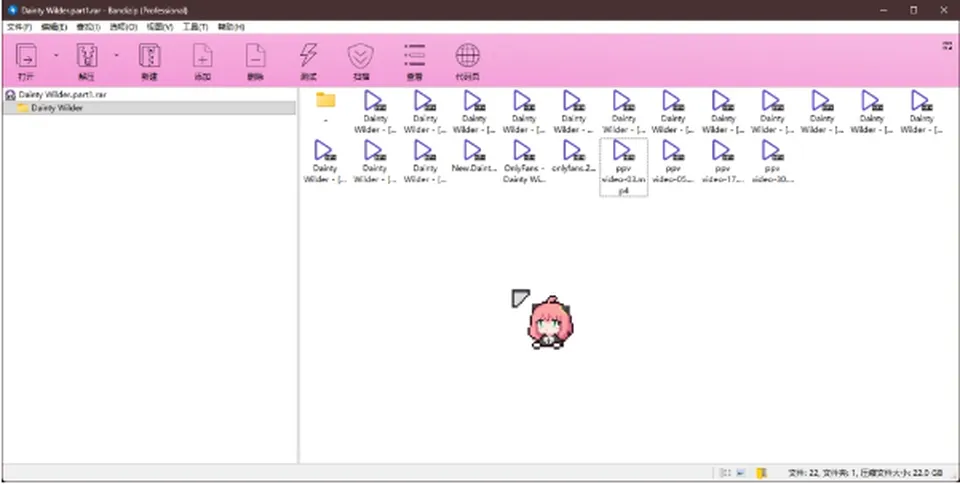Click the 测试 (Test) lightning icon

tap(308, 56)
